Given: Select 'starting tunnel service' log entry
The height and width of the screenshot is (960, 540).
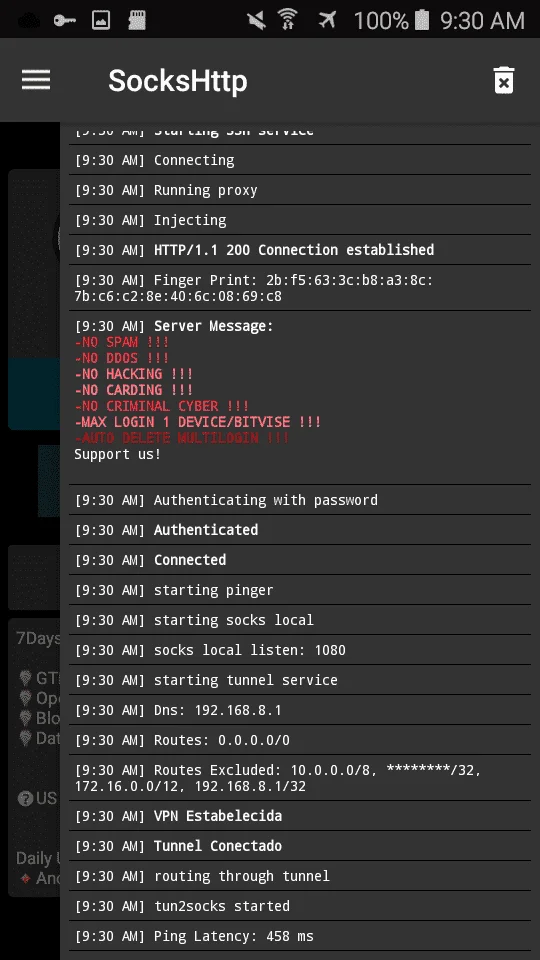Looking at the screenshot, I should [x=299, y=680].
